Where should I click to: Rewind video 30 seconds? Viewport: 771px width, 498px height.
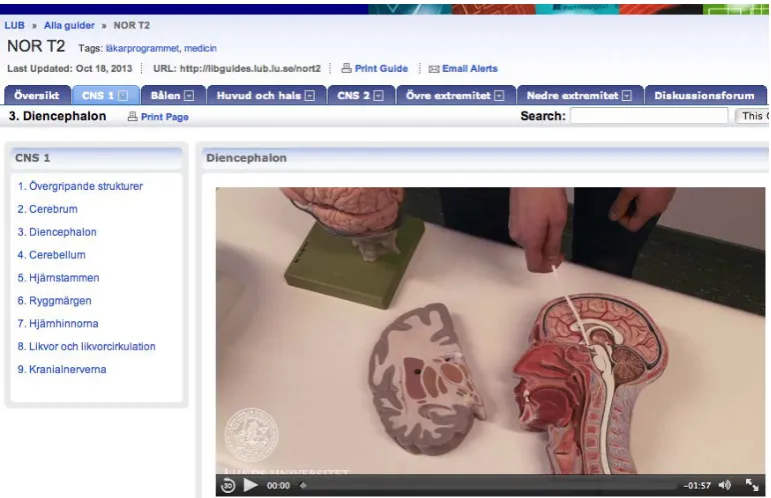(228, 486)
